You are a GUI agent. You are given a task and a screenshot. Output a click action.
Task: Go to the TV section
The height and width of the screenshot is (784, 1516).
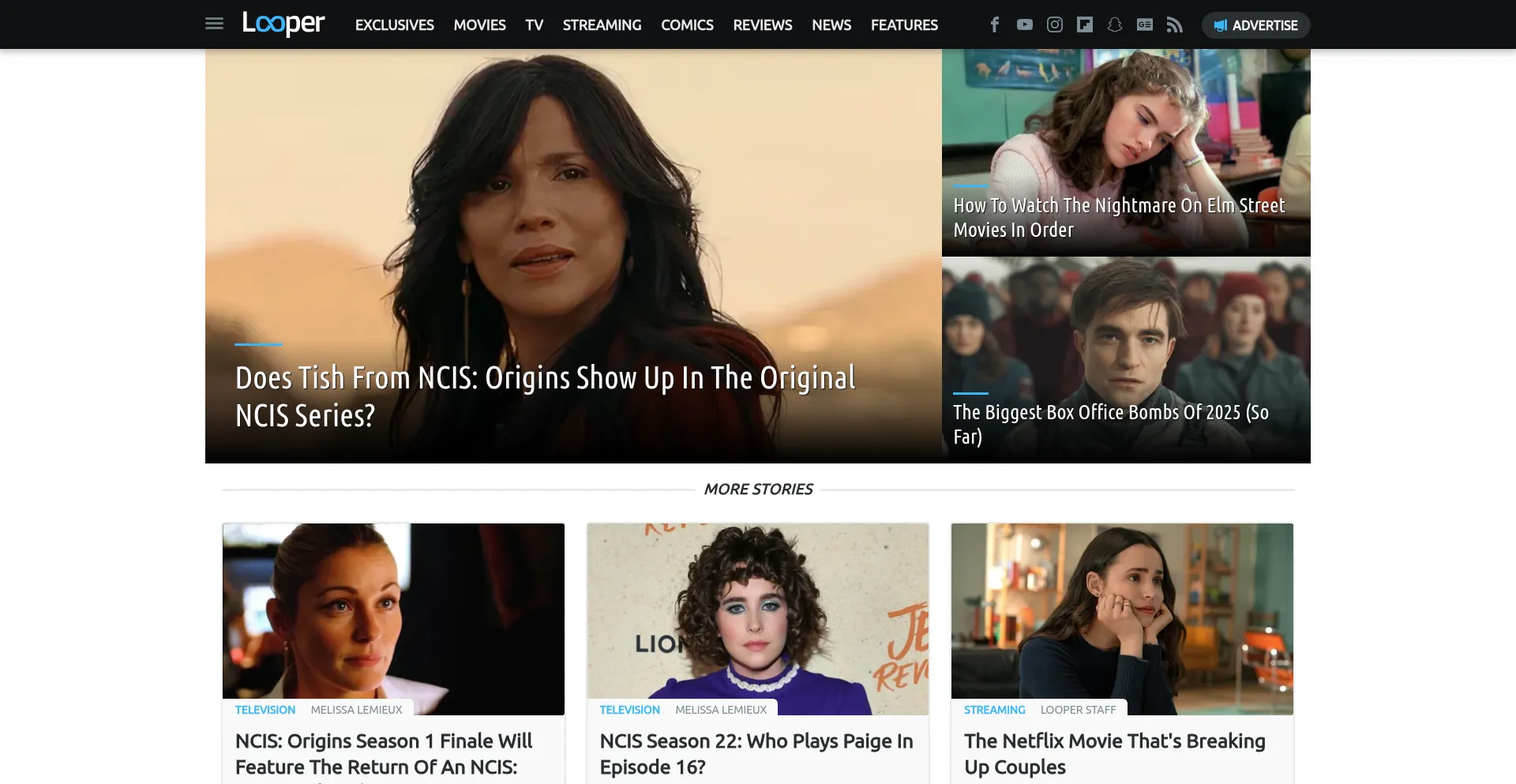(x=535, y=25)
